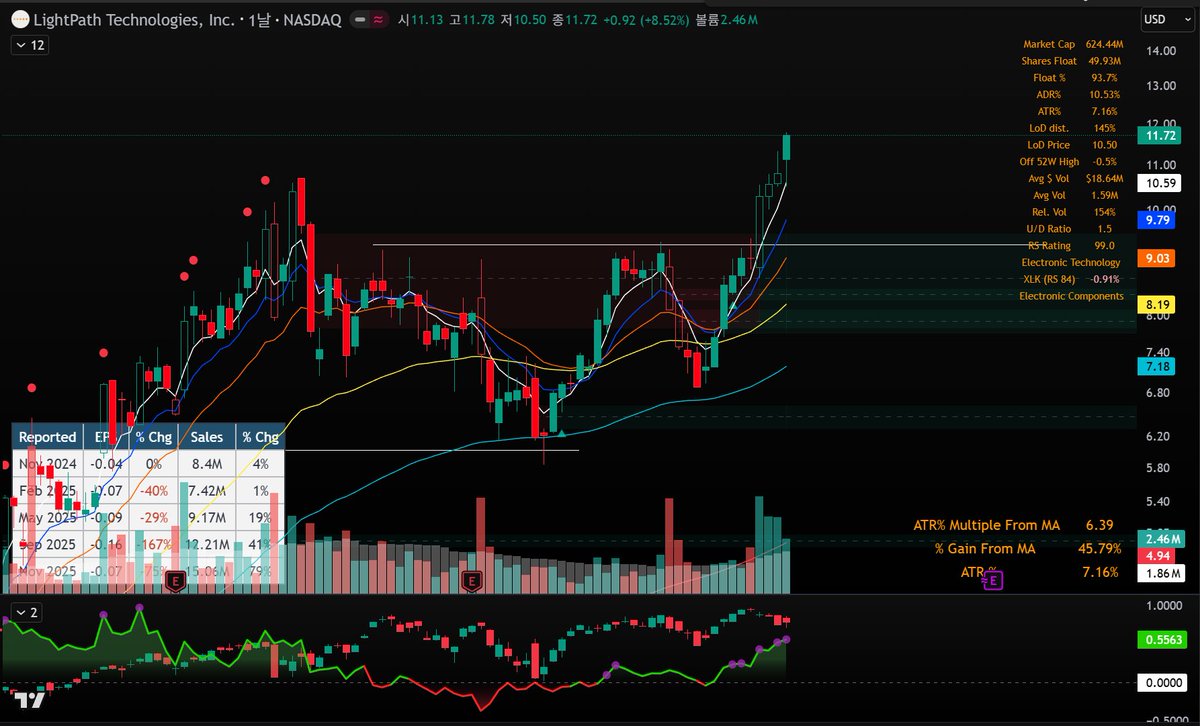Click the 1.0000 oscillator axis tick
This screenshot has height=726, width=1200.
(1165, 605)
